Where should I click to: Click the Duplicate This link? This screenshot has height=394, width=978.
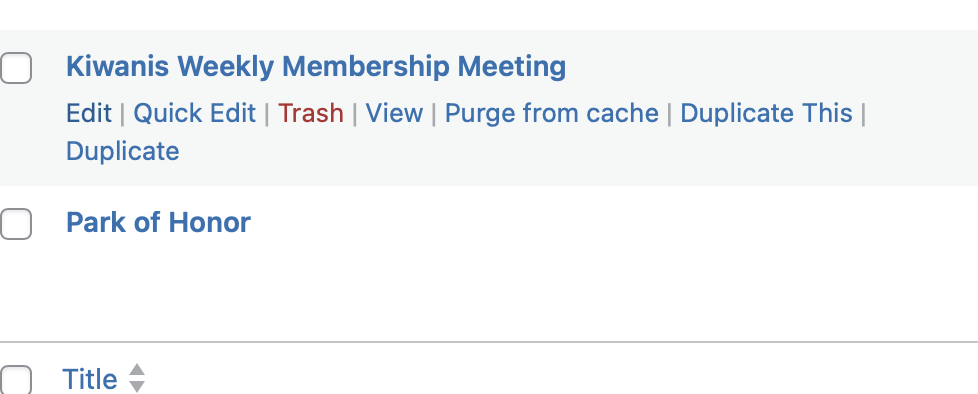(x=766, y=113)
